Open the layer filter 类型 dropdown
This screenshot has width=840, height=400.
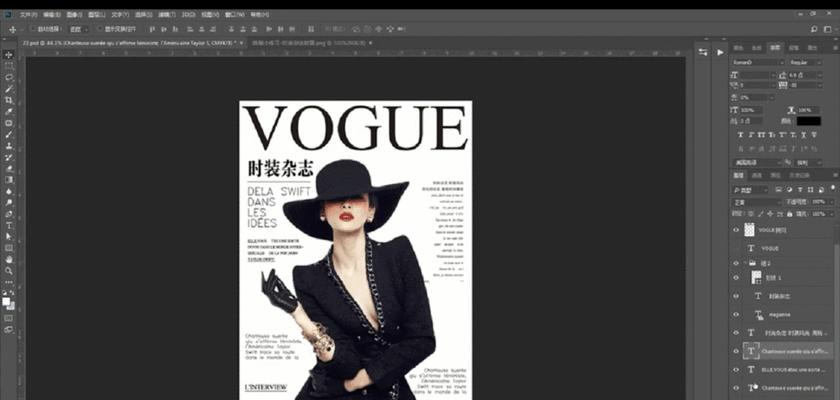click(751, 190)
